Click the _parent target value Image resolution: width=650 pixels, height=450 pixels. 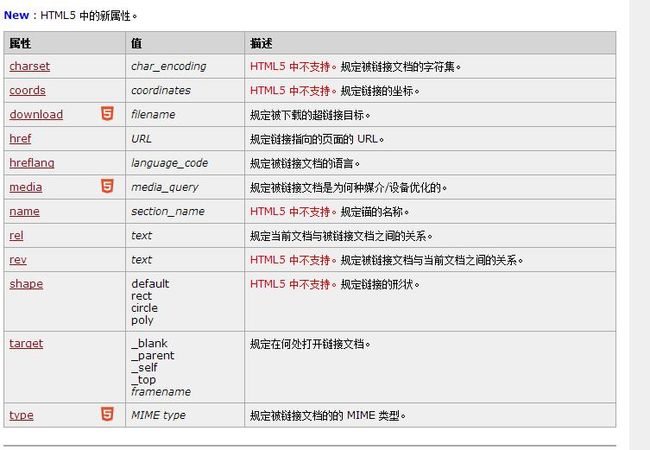point(153,356)
